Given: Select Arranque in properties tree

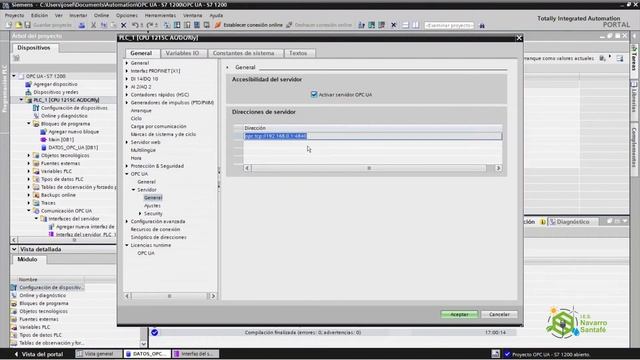Looking at the screenshot, I should point(141,110).
